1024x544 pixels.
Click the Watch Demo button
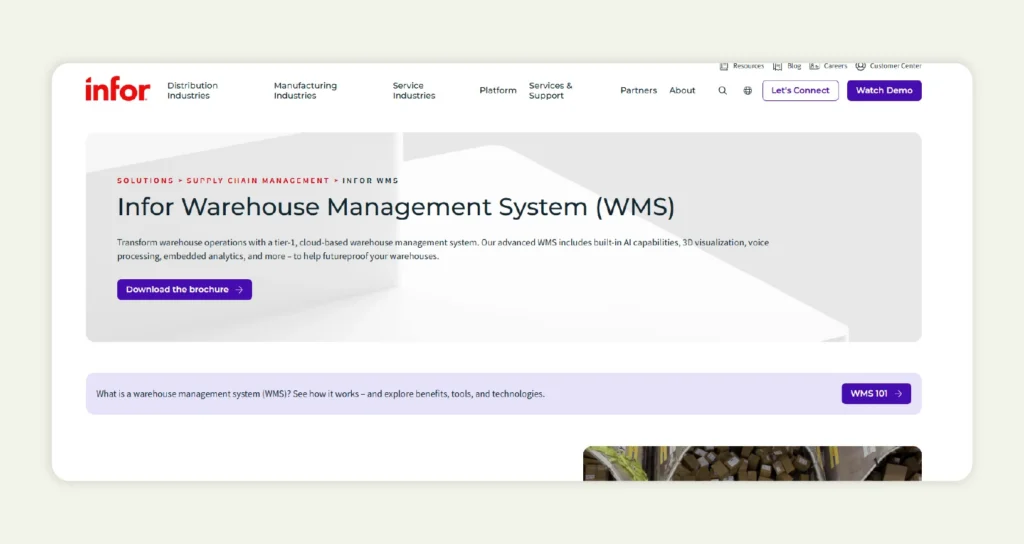[884, 90]
